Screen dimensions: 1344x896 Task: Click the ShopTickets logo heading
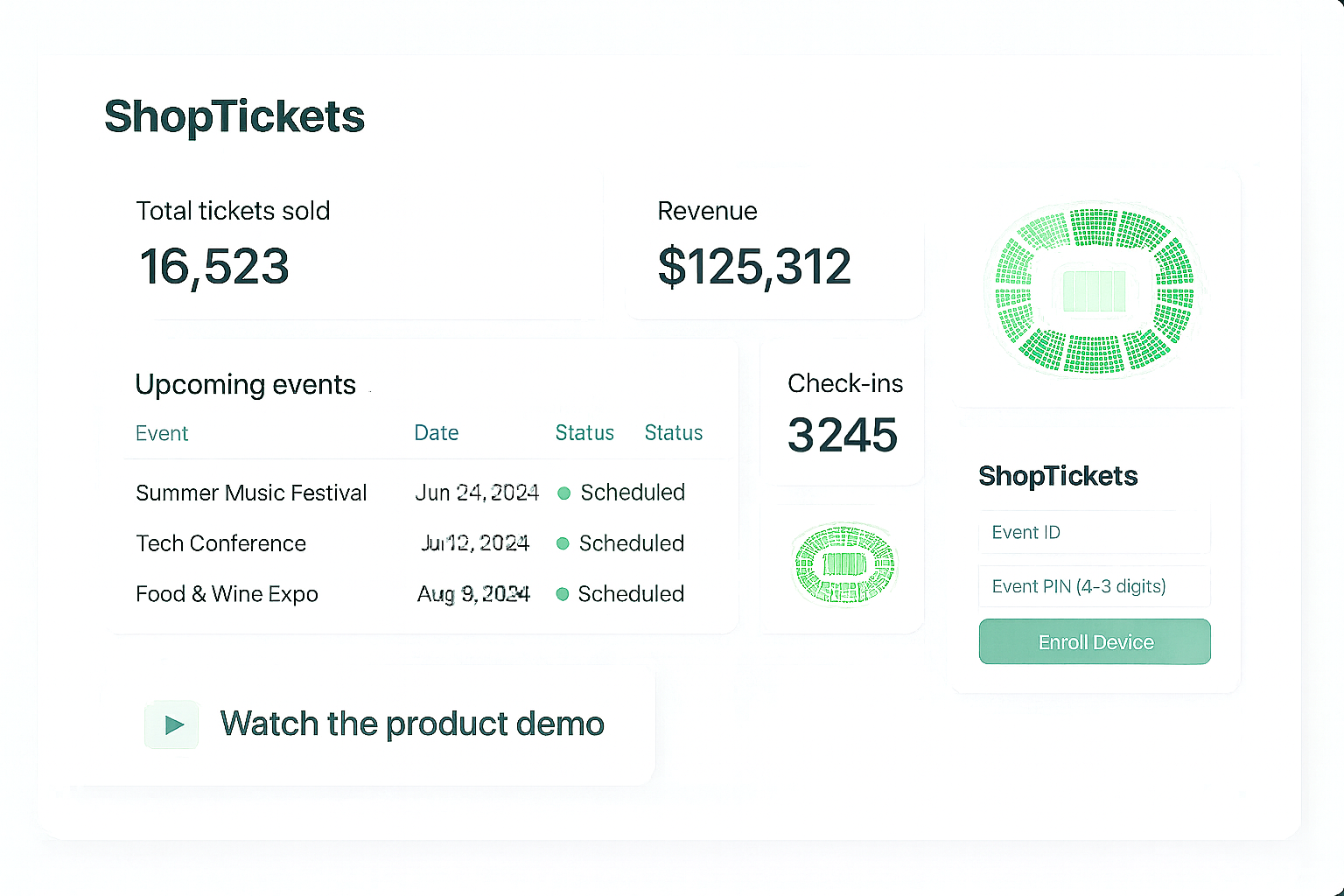[234, 115]
